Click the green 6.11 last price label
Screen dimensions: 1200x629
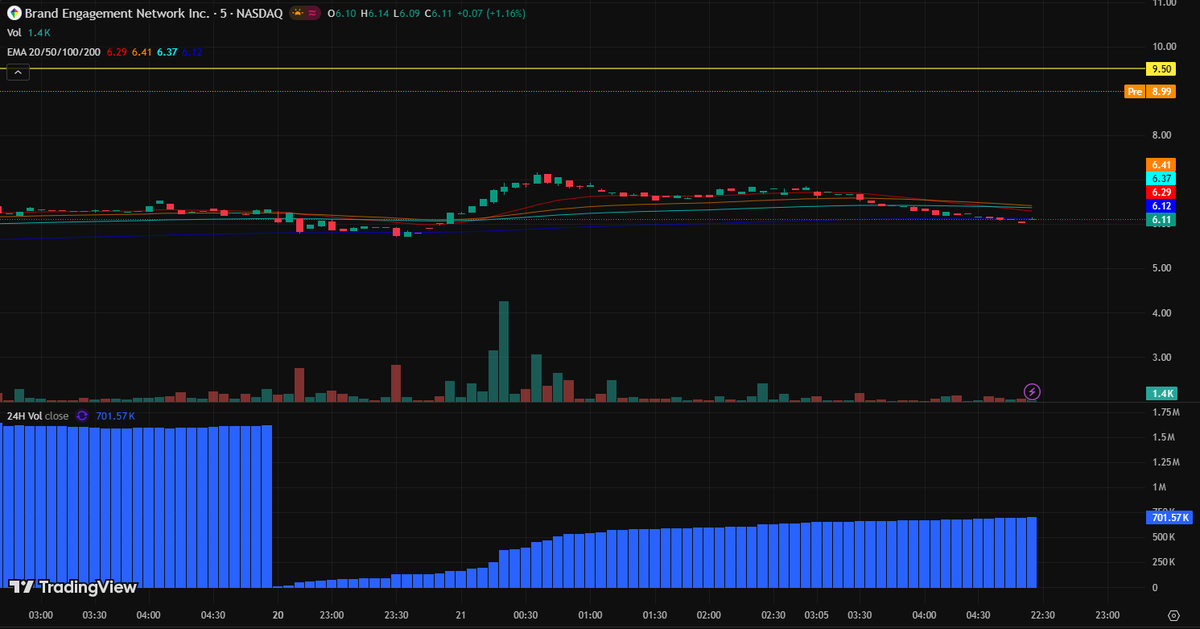coord(1161,220)
